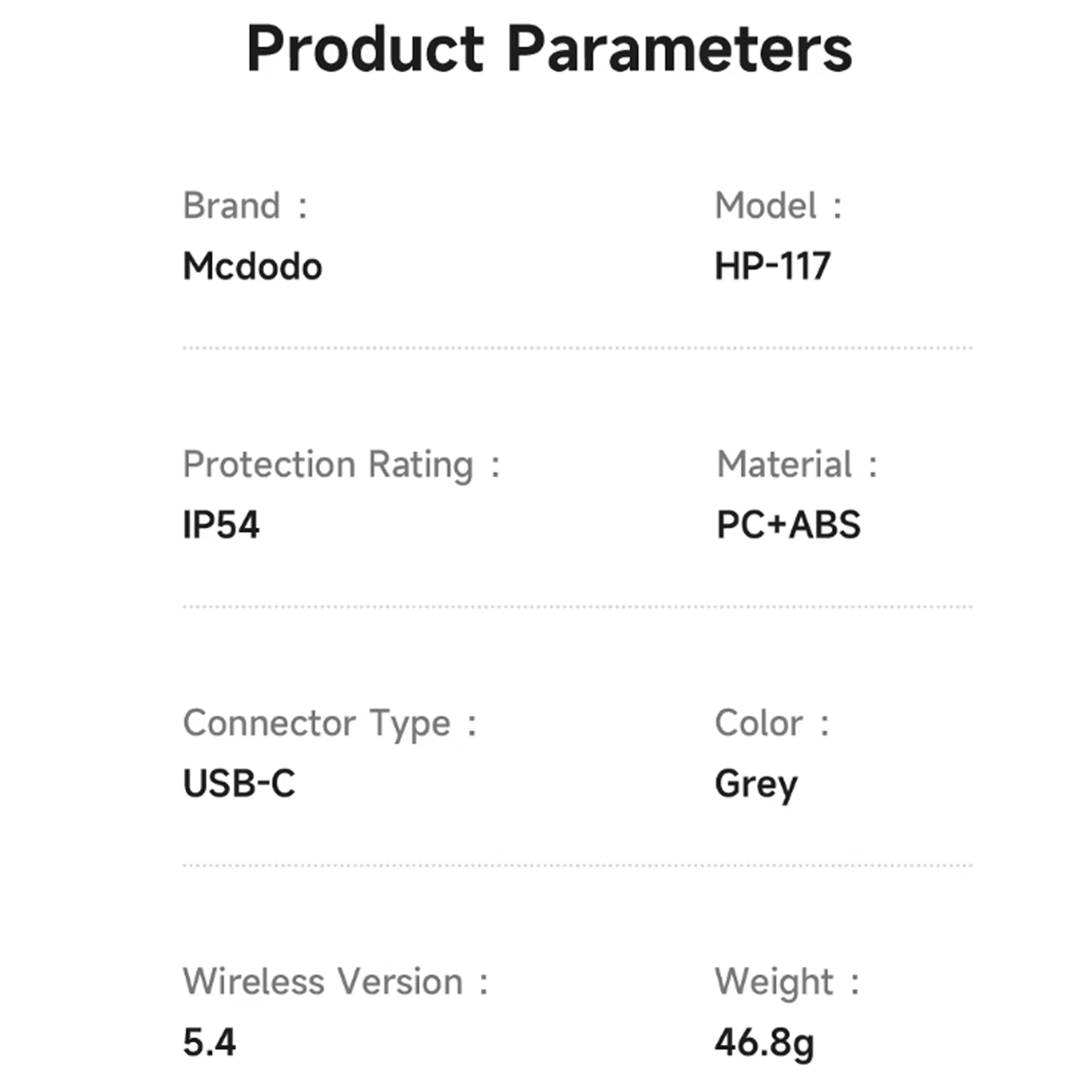Click the dotted divider below IP54
Screen dimensions: 1092x1092
coord(577,606)
